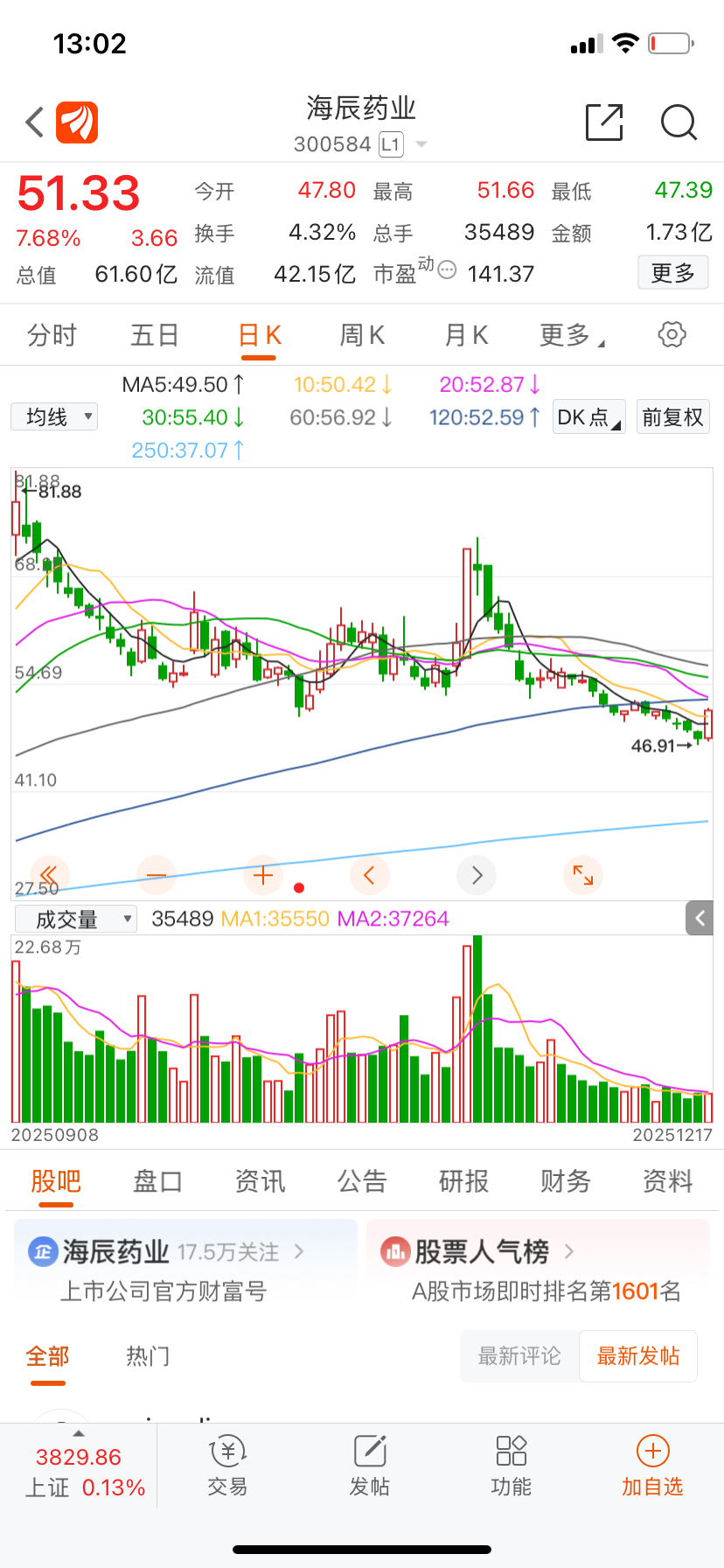
Task: Expand stock code 300584 dropdown arrow
Action: click(x=421, y=144)
